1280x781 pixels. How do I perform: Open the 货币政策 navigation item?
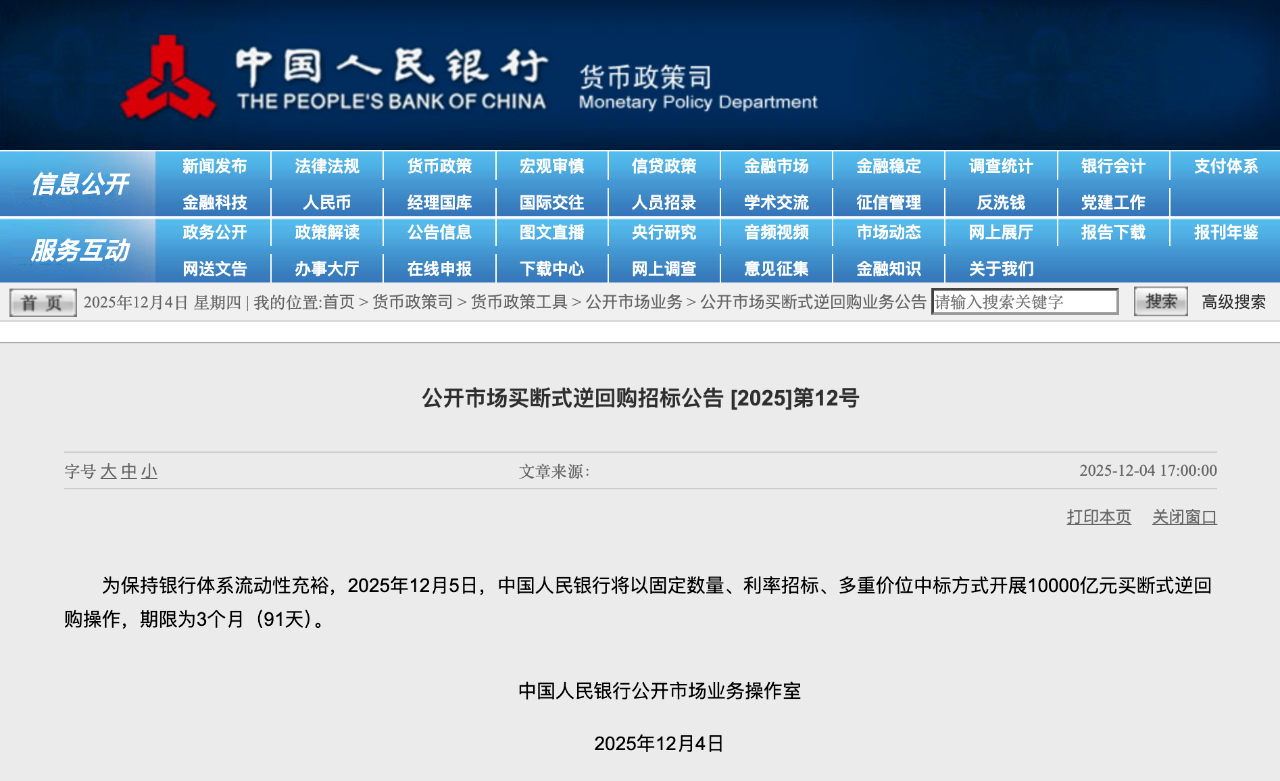coord(438,166)
